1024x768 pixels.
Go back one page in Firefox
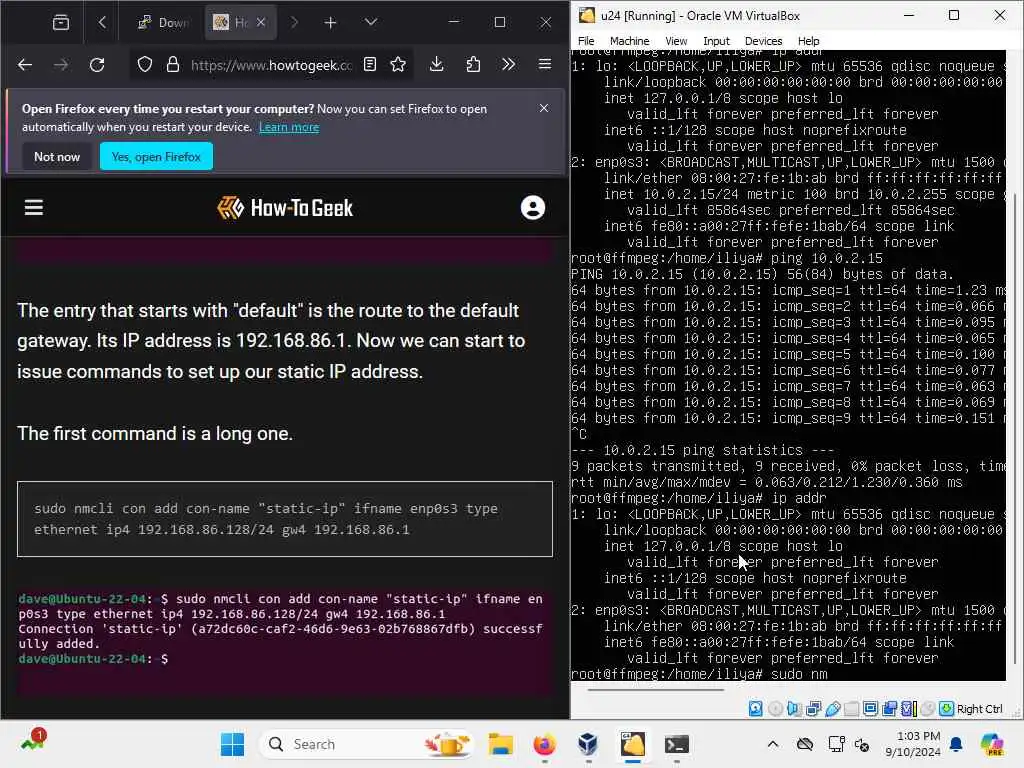click(25, 65)
